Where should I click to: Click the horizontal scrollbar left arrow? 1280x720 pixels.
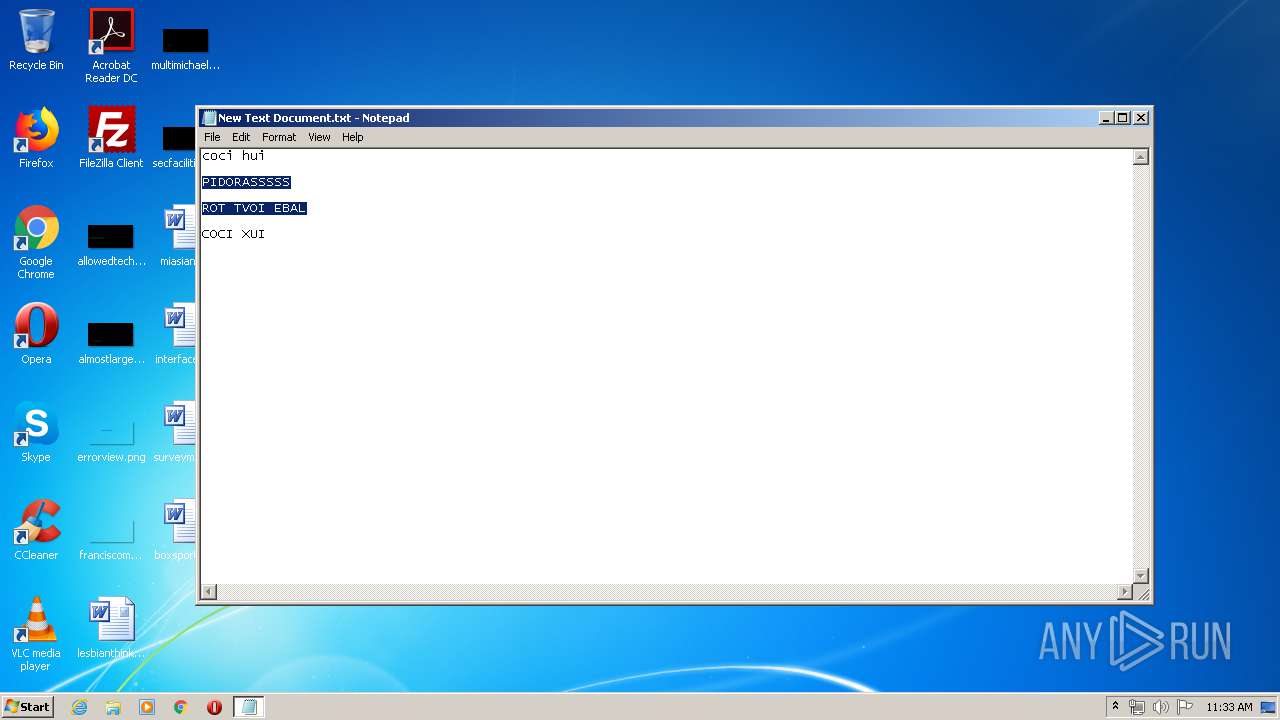208,592
